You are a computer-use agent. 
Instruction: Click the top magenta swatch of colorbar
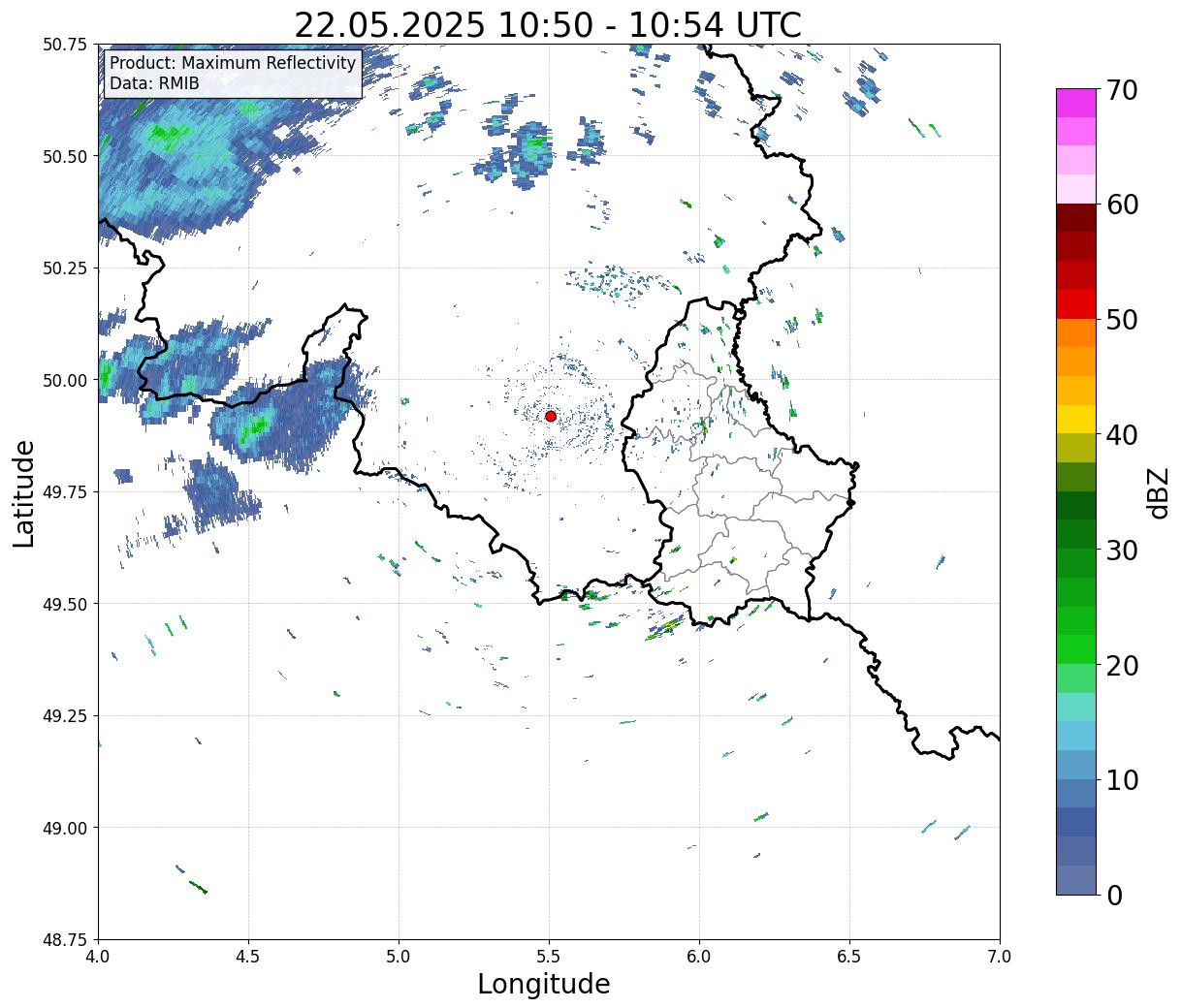pos(1076,103)
